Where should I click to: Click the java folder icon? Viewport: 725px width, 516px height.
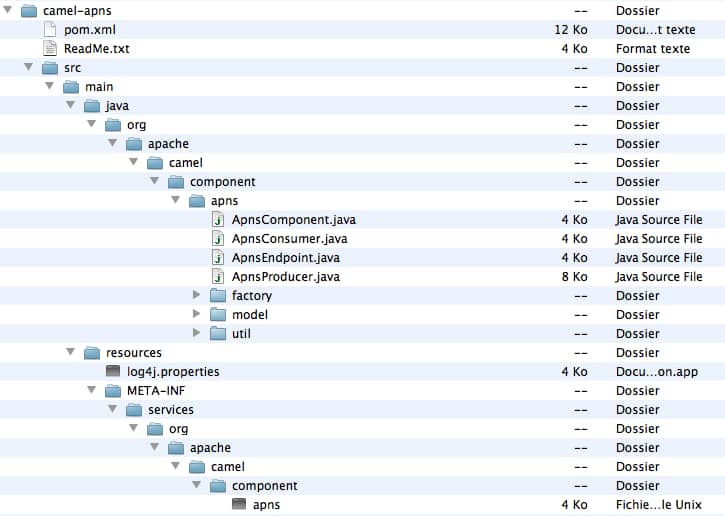click(x=92, y=106)
